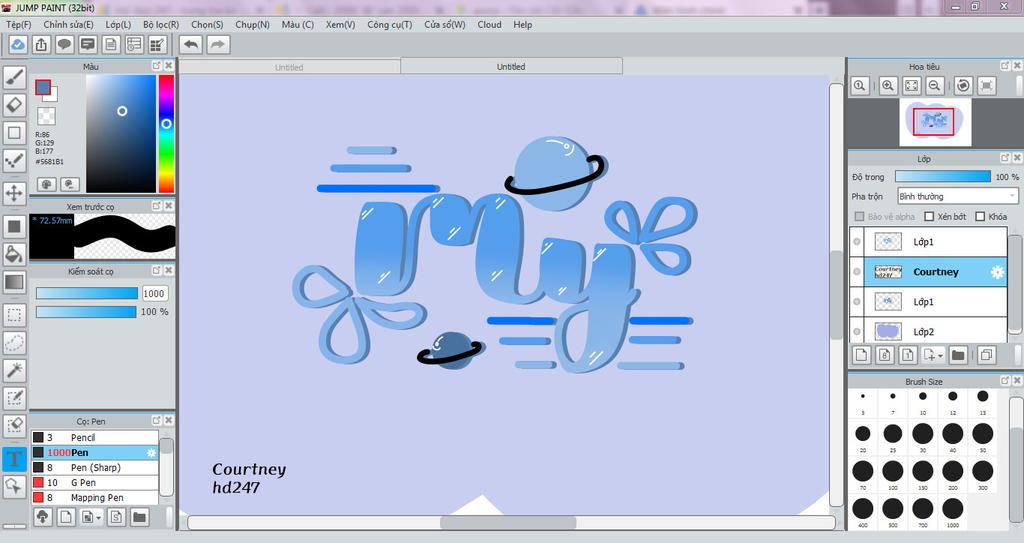Select the Operation pointer tool
Viewport: 1024px width, 543px height.
coord(14,485)
